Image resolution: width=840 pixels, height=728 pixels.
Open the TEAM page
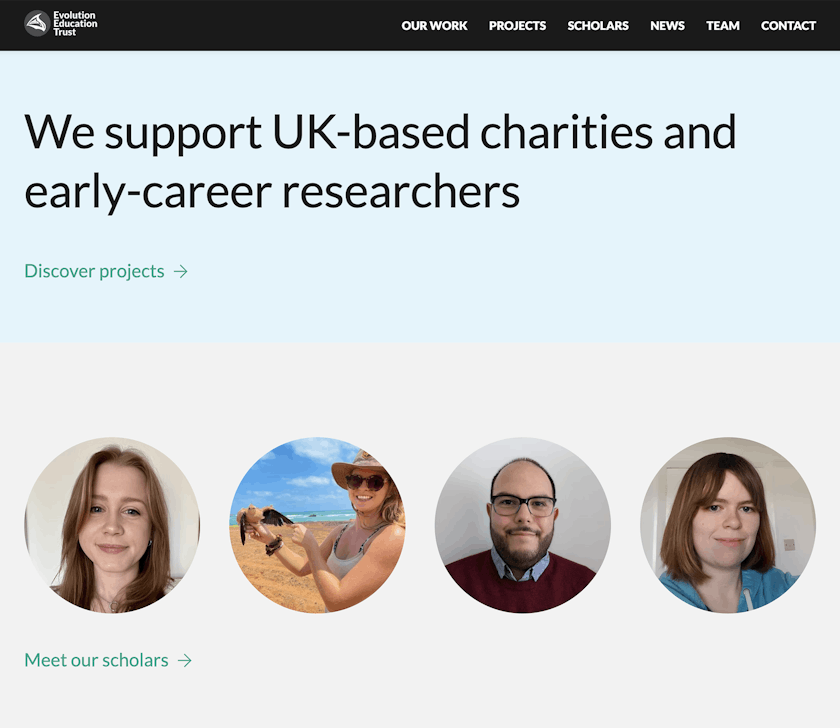click(722, 26)
